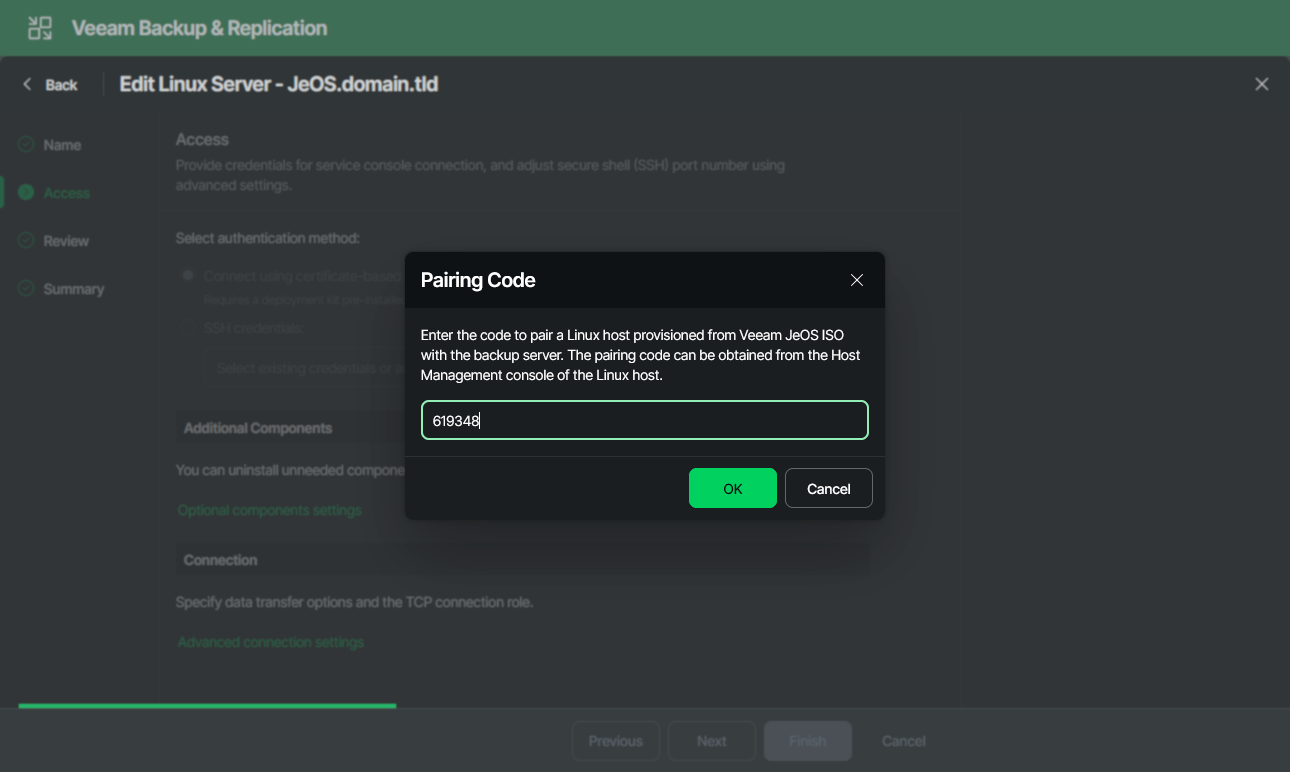Click the Next wizard button
This screenshot has height=772, width=1290.
711,740
